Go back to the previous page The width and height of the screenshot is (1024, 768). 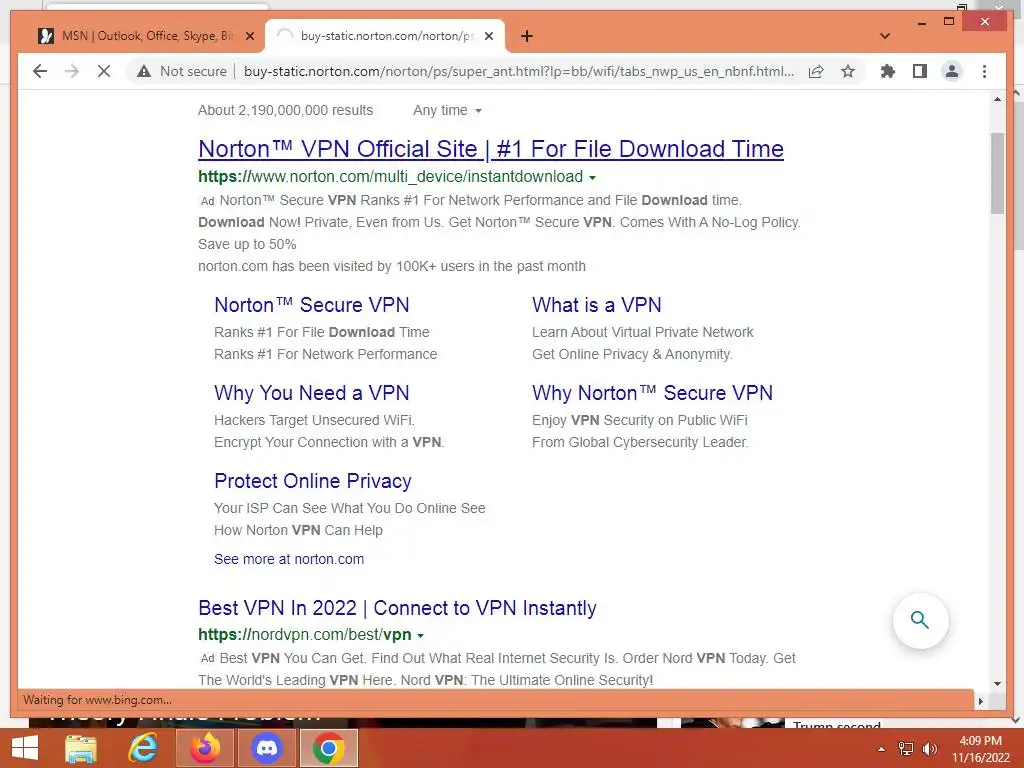(x=40, y=71)
